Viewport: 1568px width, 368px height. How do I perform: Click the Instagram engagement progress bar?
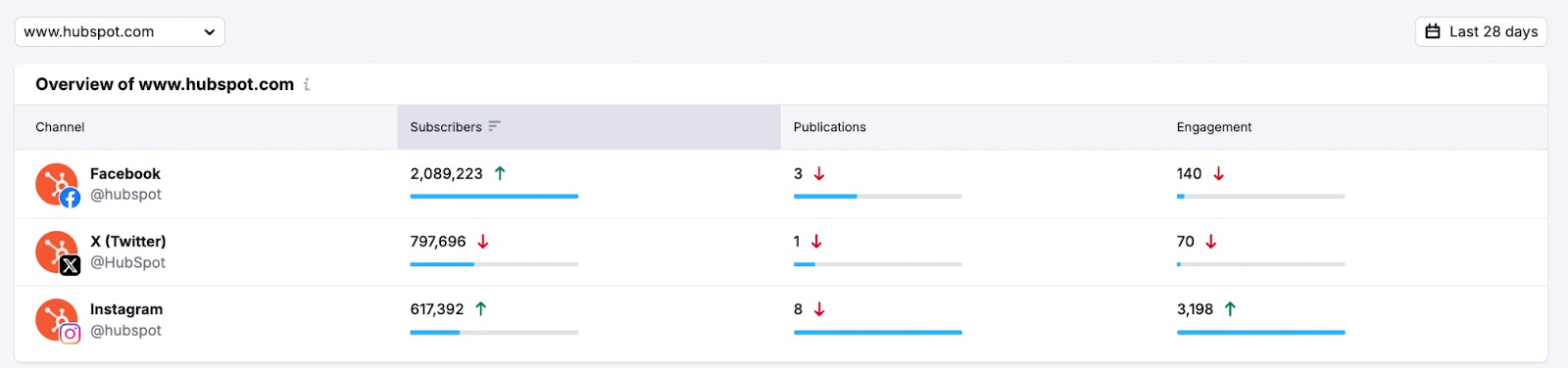coord(1261,333)
